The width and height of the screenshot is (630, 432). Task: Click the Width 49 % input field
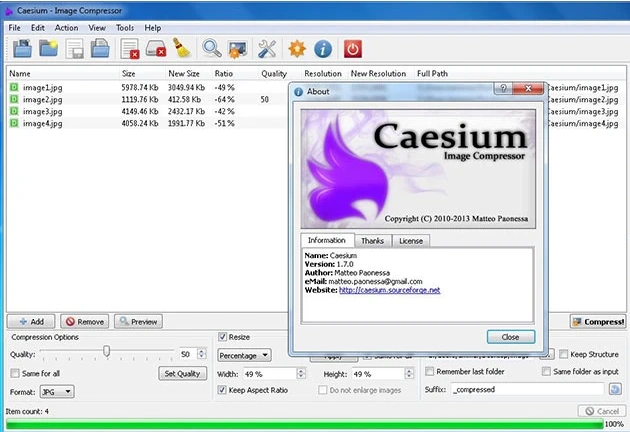(x=270, y=374)
